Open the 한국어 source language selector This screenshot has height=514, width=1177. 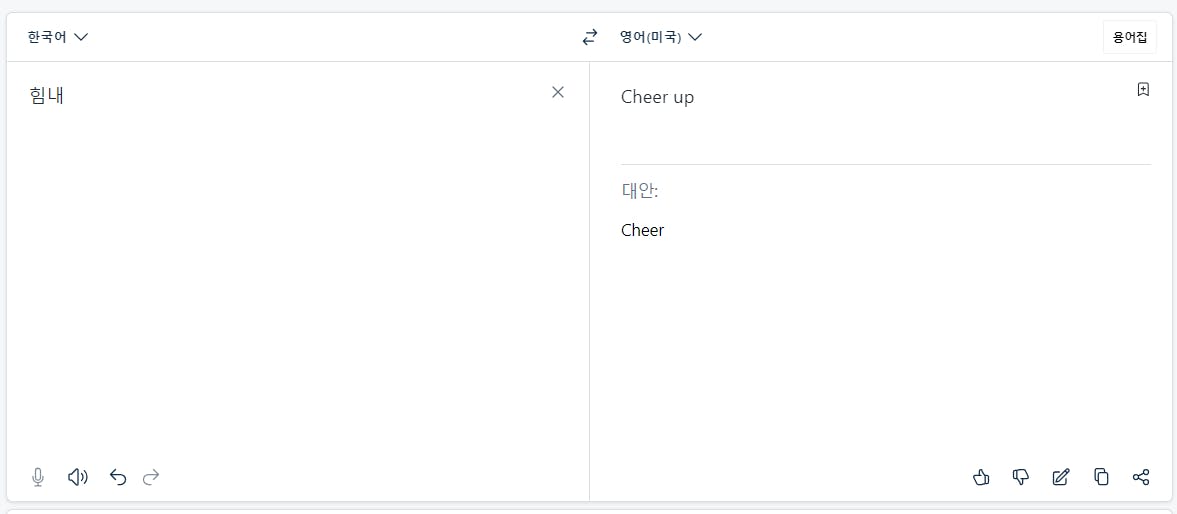click(48, 37)
